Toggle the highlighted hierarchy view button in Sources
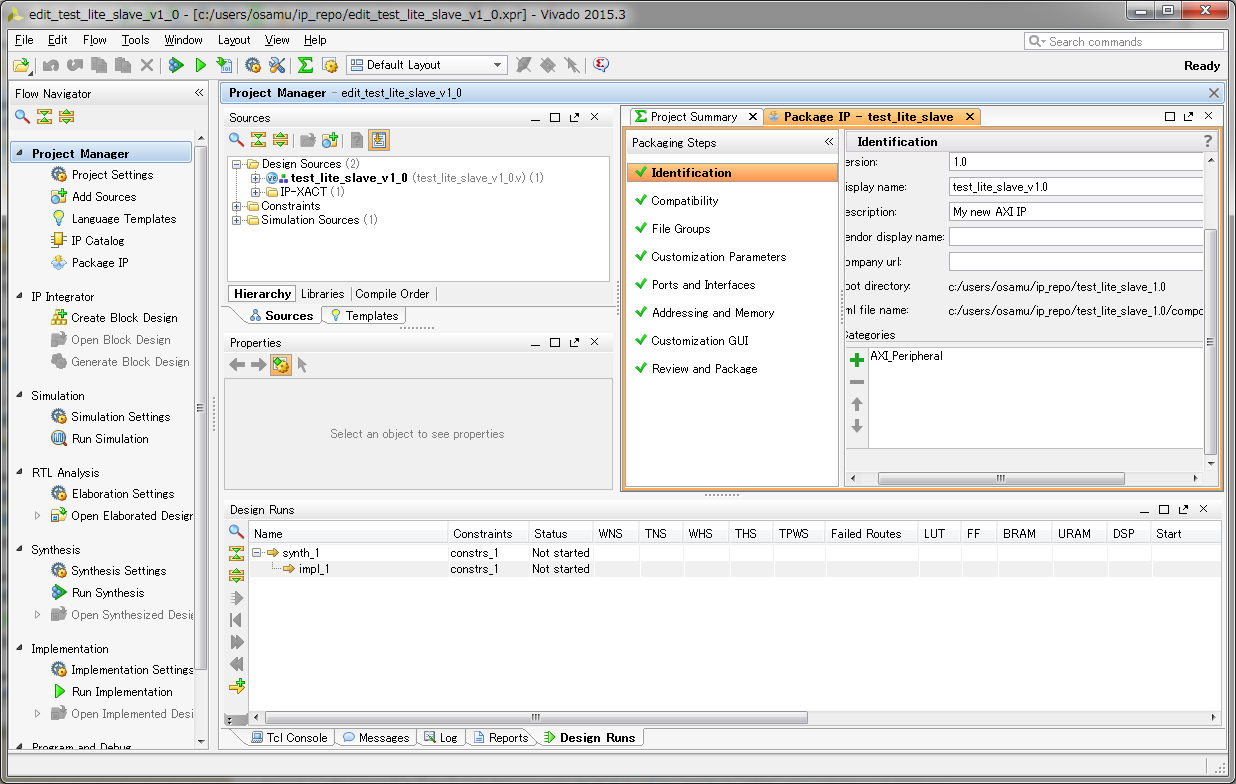Viewport: 1236px width, 784px height. pyautogui.click(x=379, y=140)
